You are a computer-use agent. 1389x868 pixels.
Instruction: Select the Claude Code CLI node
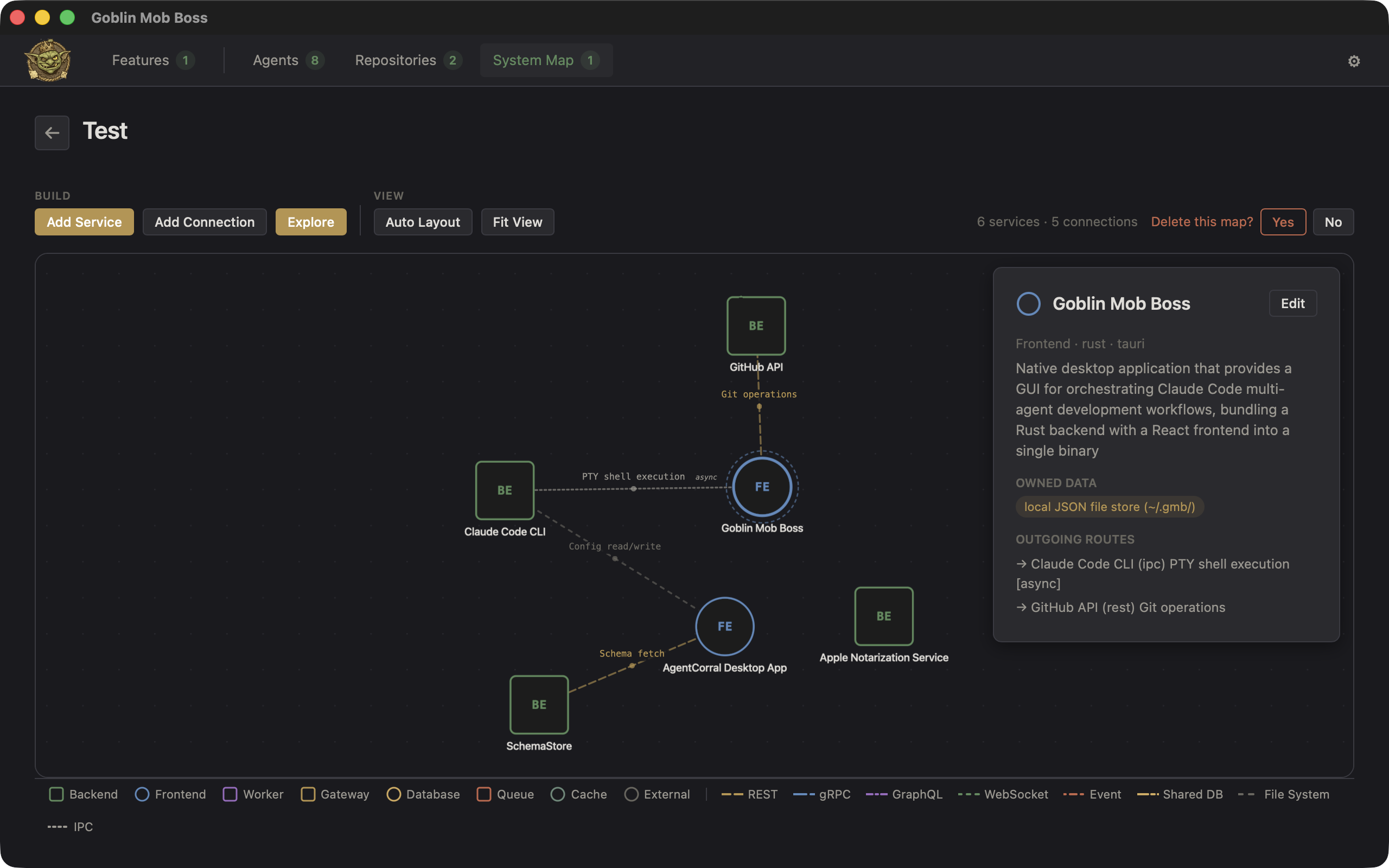coord(505,490)
